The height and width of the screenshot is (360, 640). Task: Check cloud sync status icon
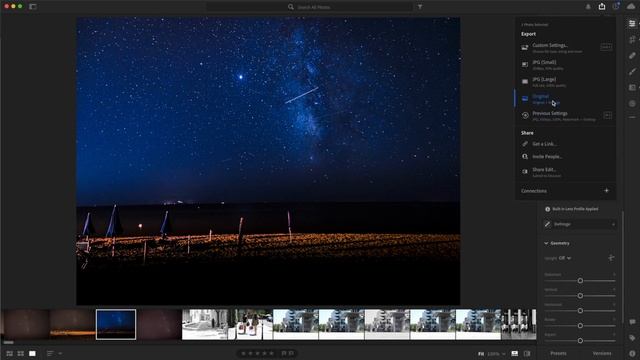631,7
